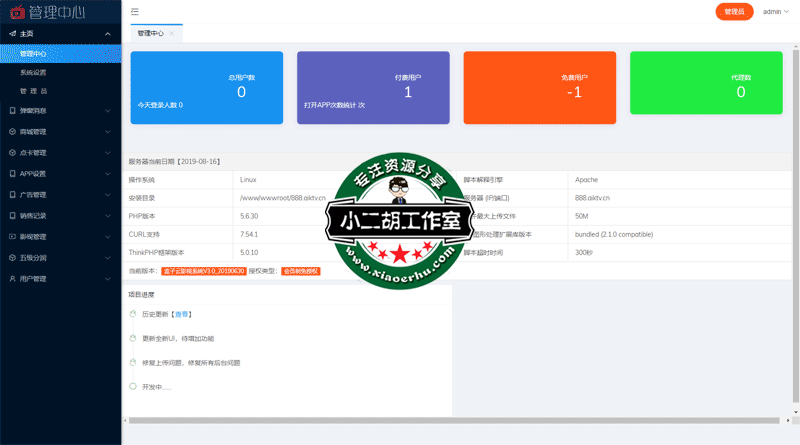Click the 弹窗消息 sidebar icon
The image size is (800, 445).
[x=10, y=110]
